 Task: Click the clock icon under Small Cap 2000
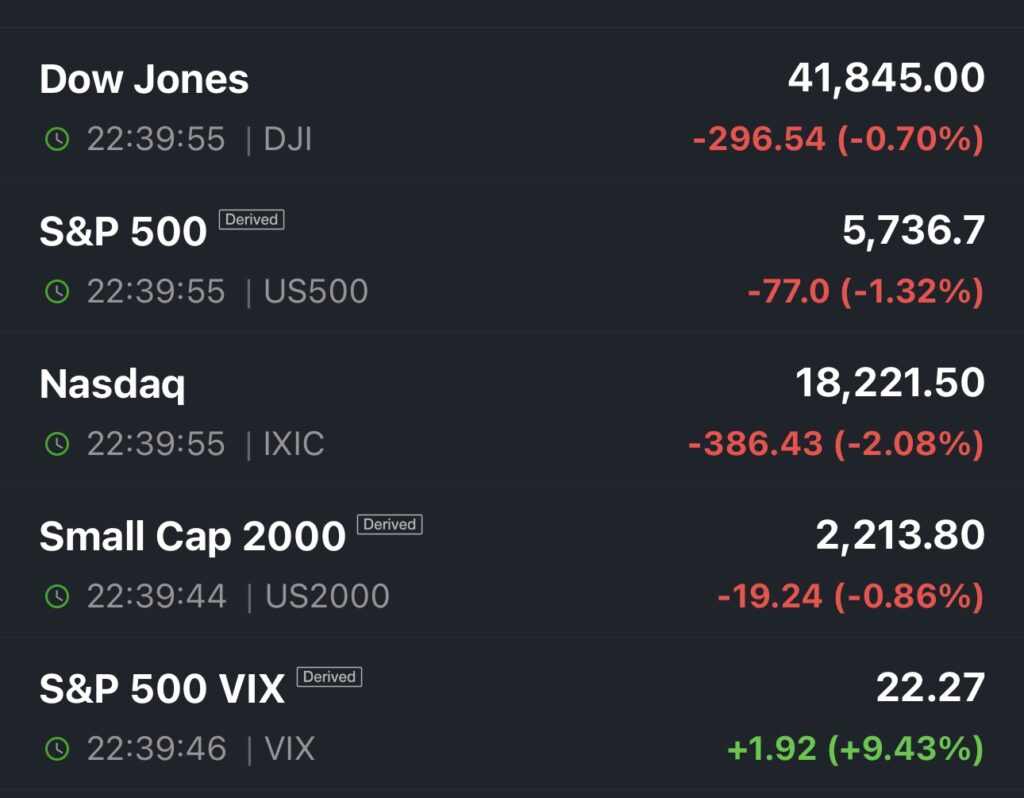57,596
